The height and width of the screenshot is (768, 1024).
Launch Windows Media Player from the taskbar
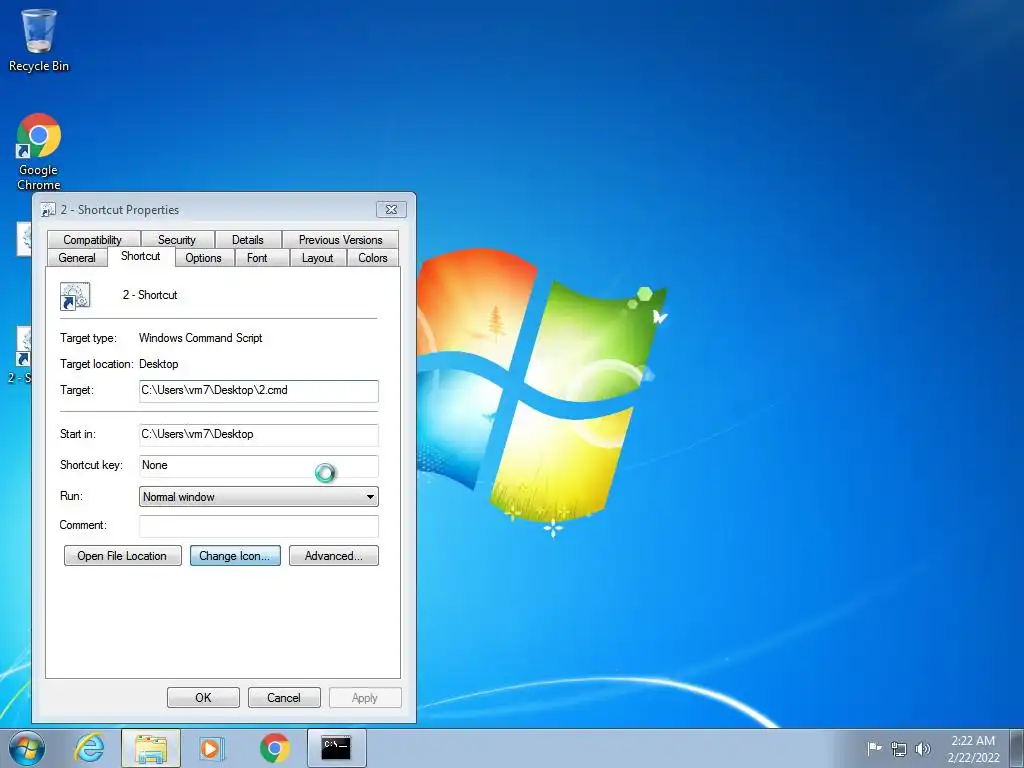[x=212, y=748]
